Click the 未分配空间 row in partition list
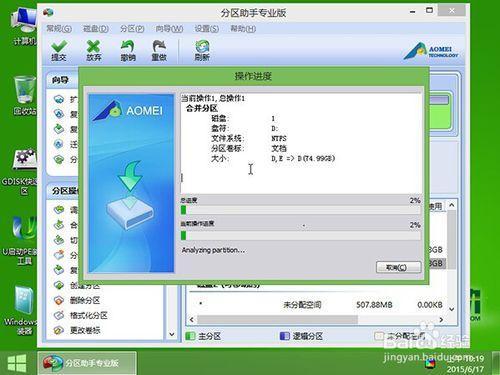Image resolution: width=500 pixels, height=375 pixels. 317,305
